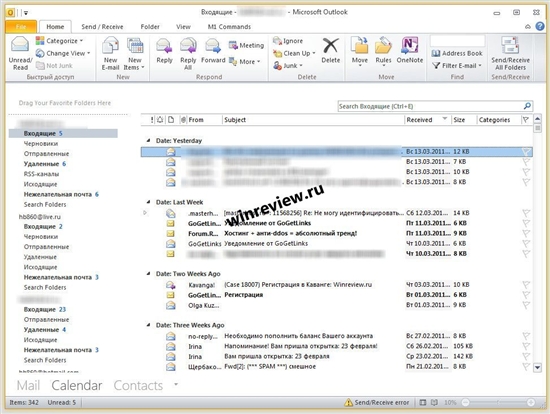Open the Address Book
The height and width of the screenshot is (414, 550).
pos(457,53)
